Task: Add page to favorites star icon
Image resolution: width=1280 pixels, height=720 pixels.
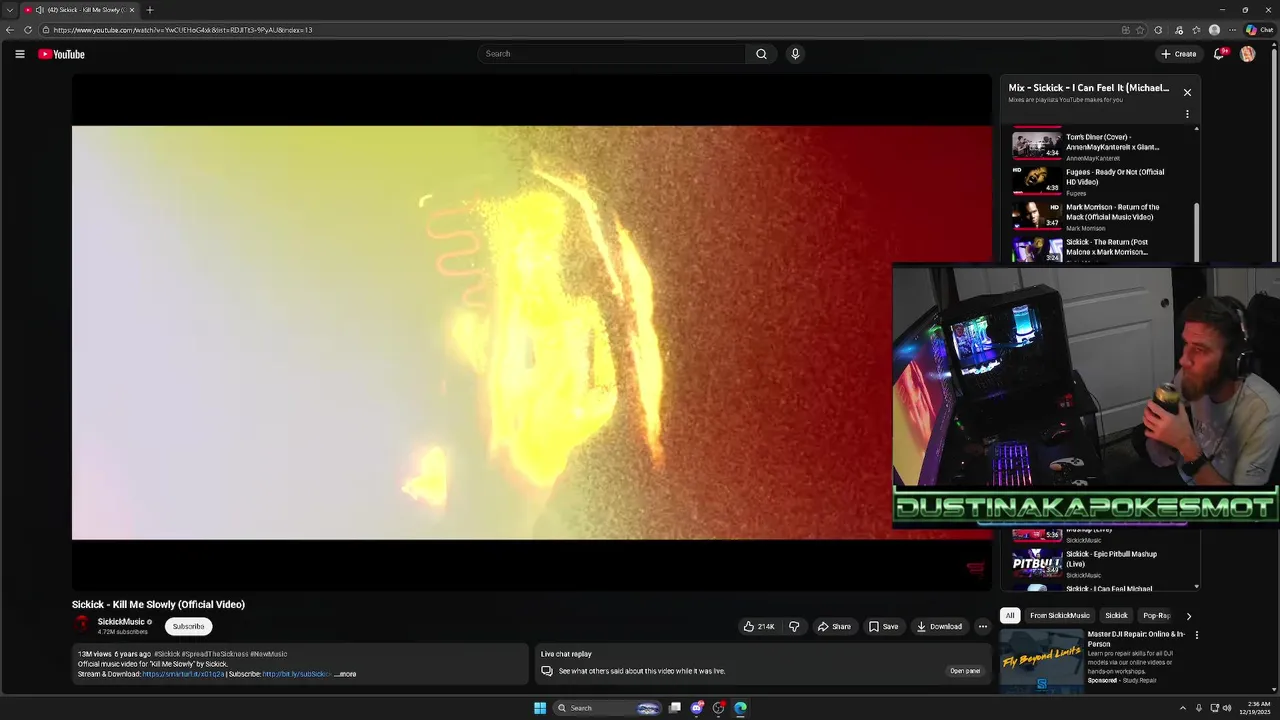Action: tap(1140, 30)
